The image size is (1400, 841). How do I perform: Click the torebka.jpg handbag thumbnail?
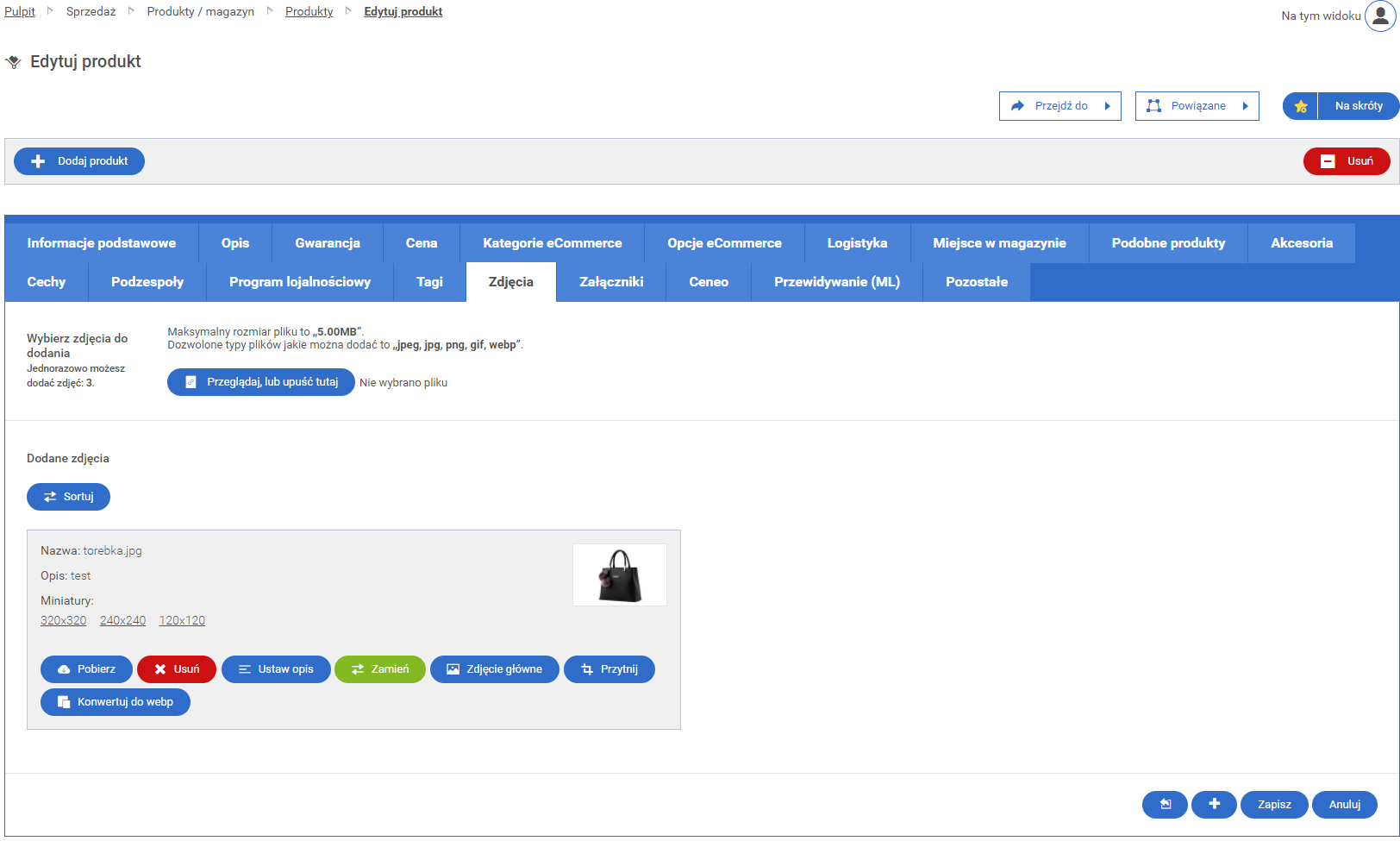point(620,575)
